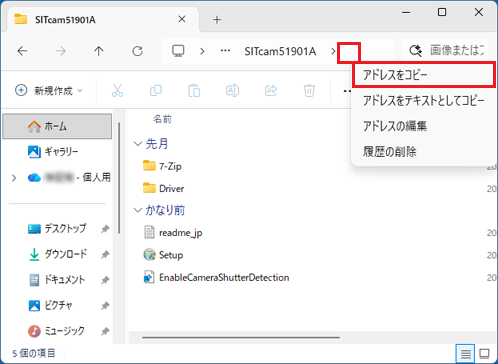Click SITcam51901A in the address bar

coord(280,51)
